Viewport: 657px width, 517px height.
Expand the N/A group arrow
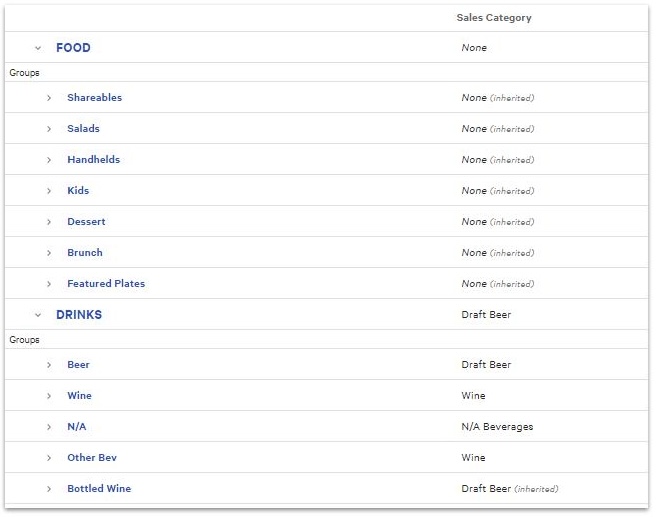point(49,427)
